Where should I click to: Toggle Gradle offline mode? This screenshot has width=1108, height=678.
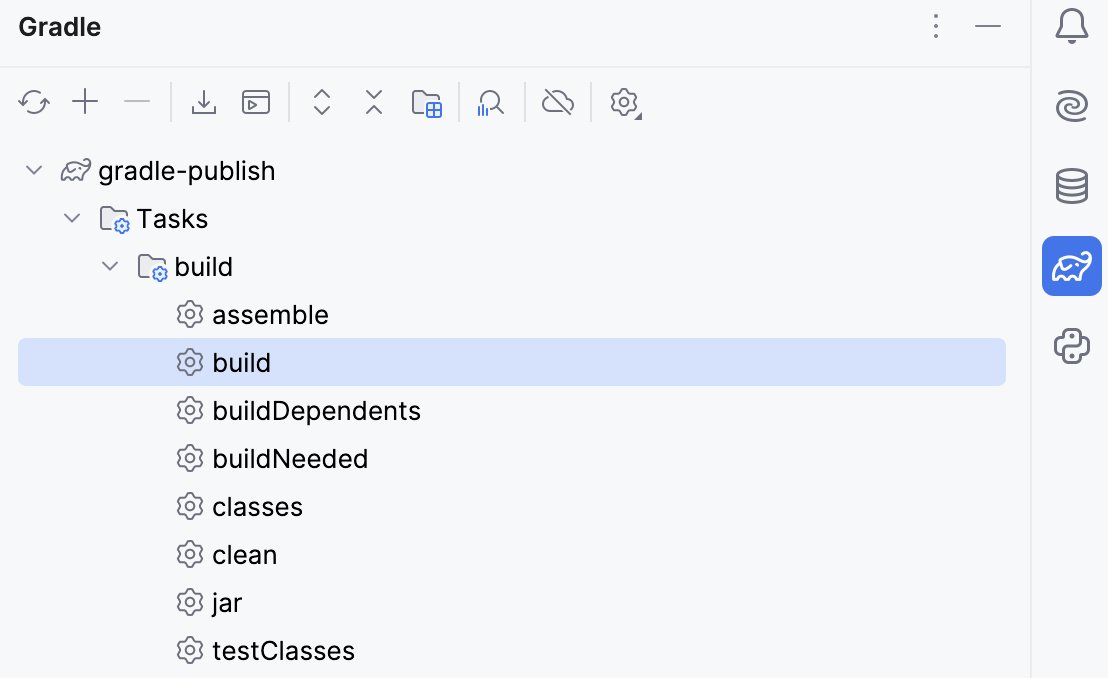point(557,101)
